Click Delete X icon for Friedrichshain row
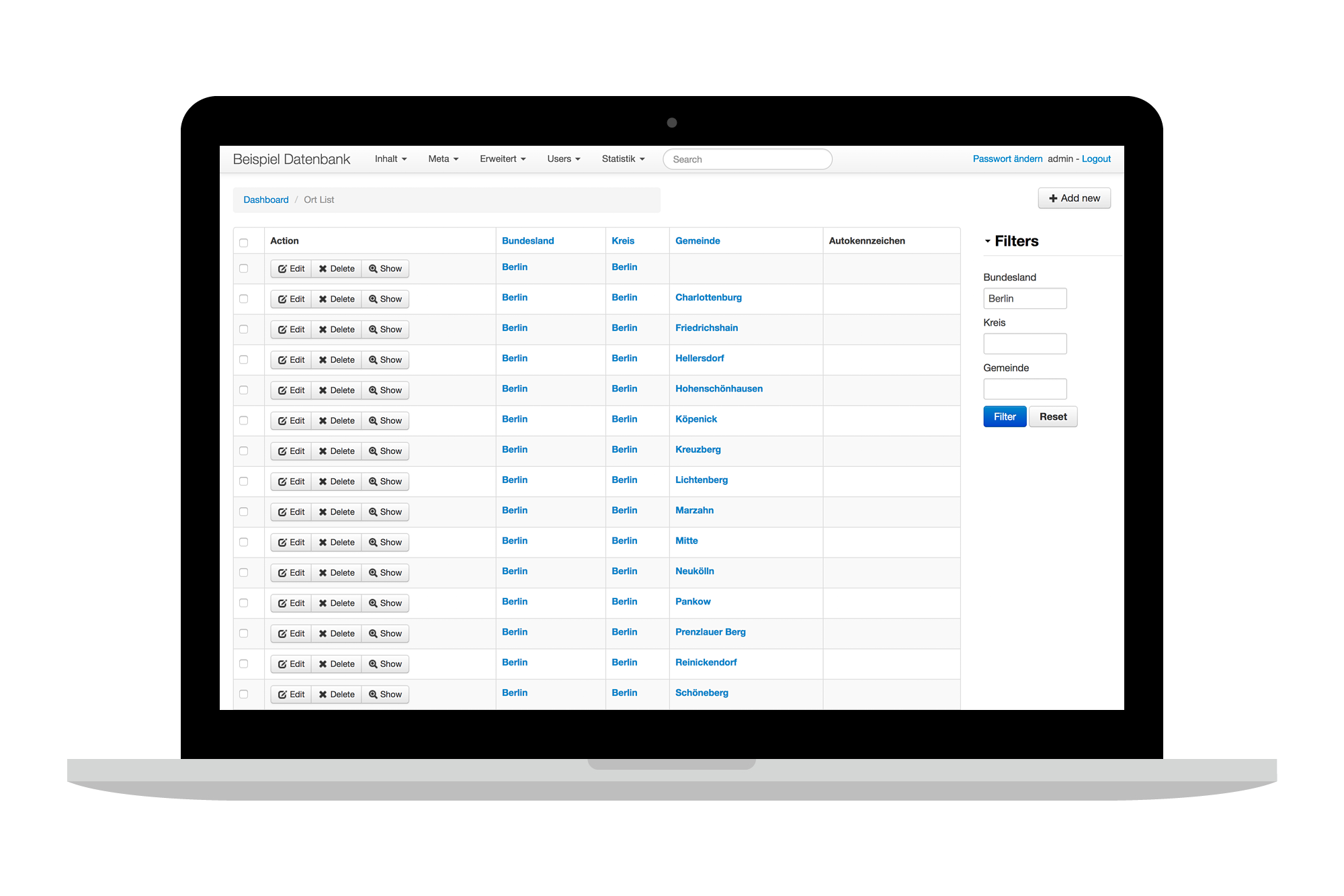 [x=323, y=330]
